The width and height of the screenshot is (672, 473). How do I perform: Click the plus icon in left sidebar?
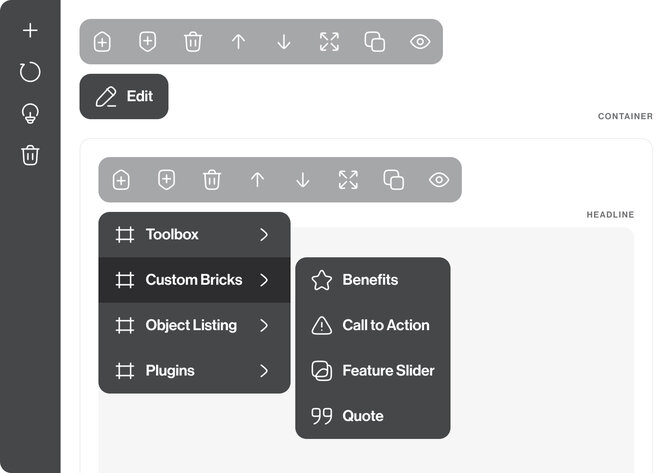coord(30,30)
